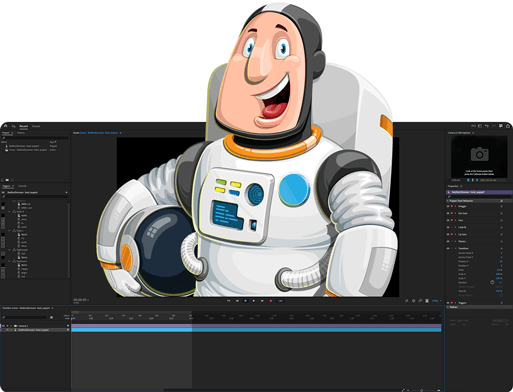
Task: Switch to the Record mode tab
Action: coord(24,126)
